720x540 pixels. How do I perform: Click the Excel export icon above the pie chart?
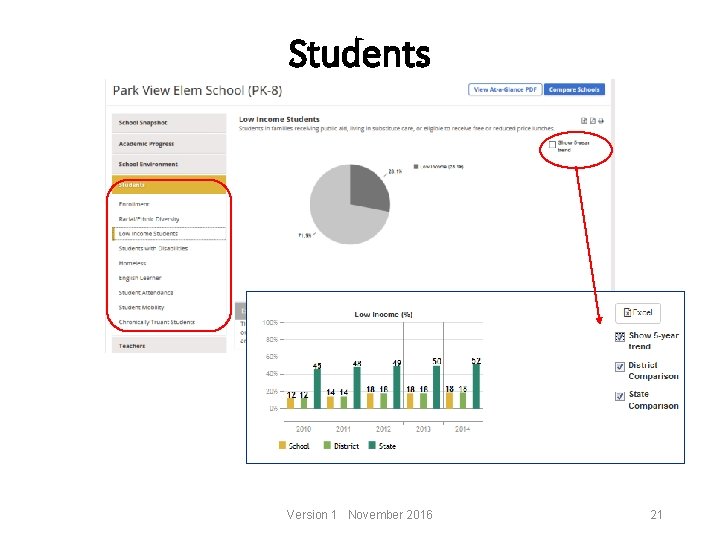[584, 121]
